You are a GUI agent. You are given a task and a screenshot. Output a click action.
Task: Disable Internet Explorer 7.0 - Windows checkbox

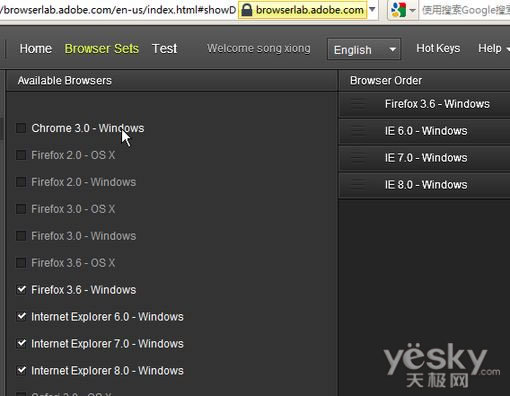(x=21, y=343)
